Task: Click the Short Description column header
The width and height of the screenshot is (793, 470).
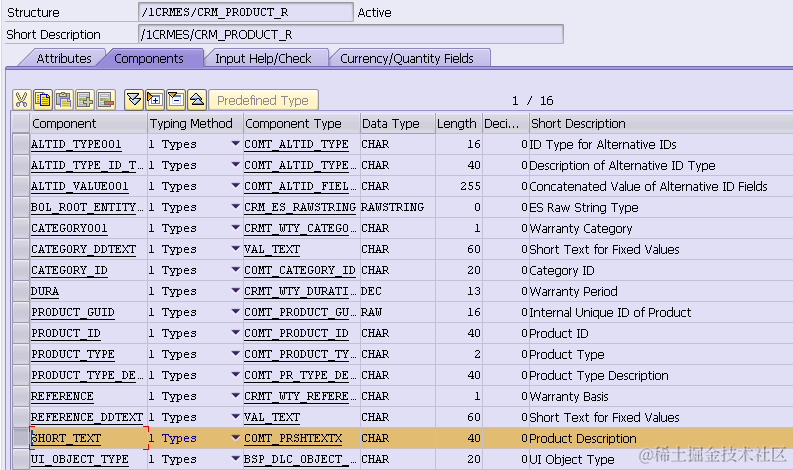Action: click(660, 123)
